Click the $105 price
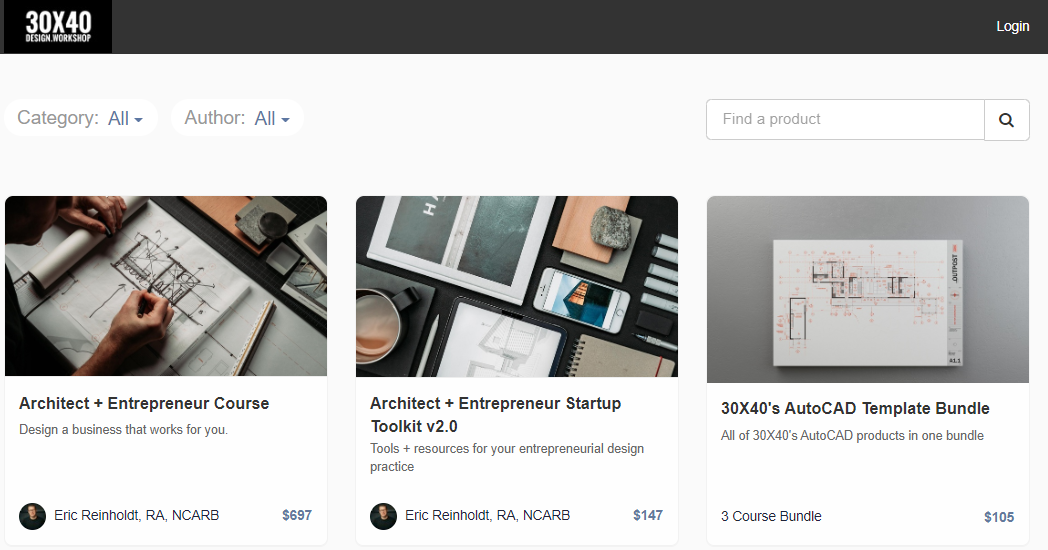Image resolution: width=1048 pixels, height=550 pixels. [x=999, y=517]
